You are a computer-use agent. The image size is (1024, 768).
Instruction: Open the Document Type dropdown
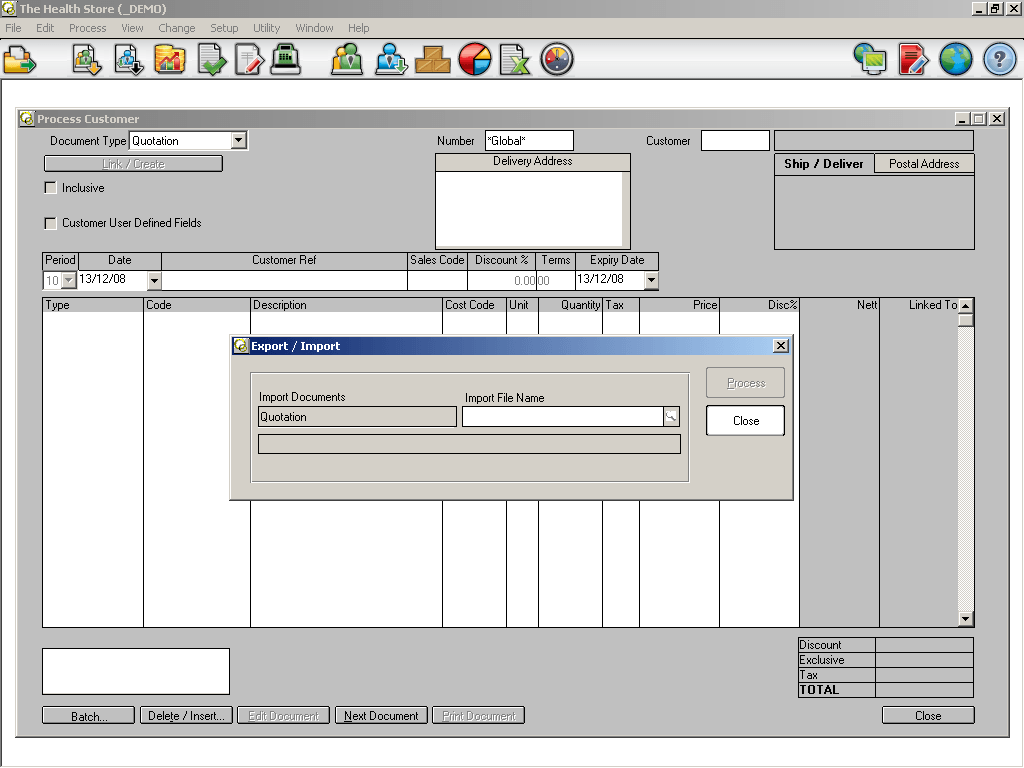[239, 140]
